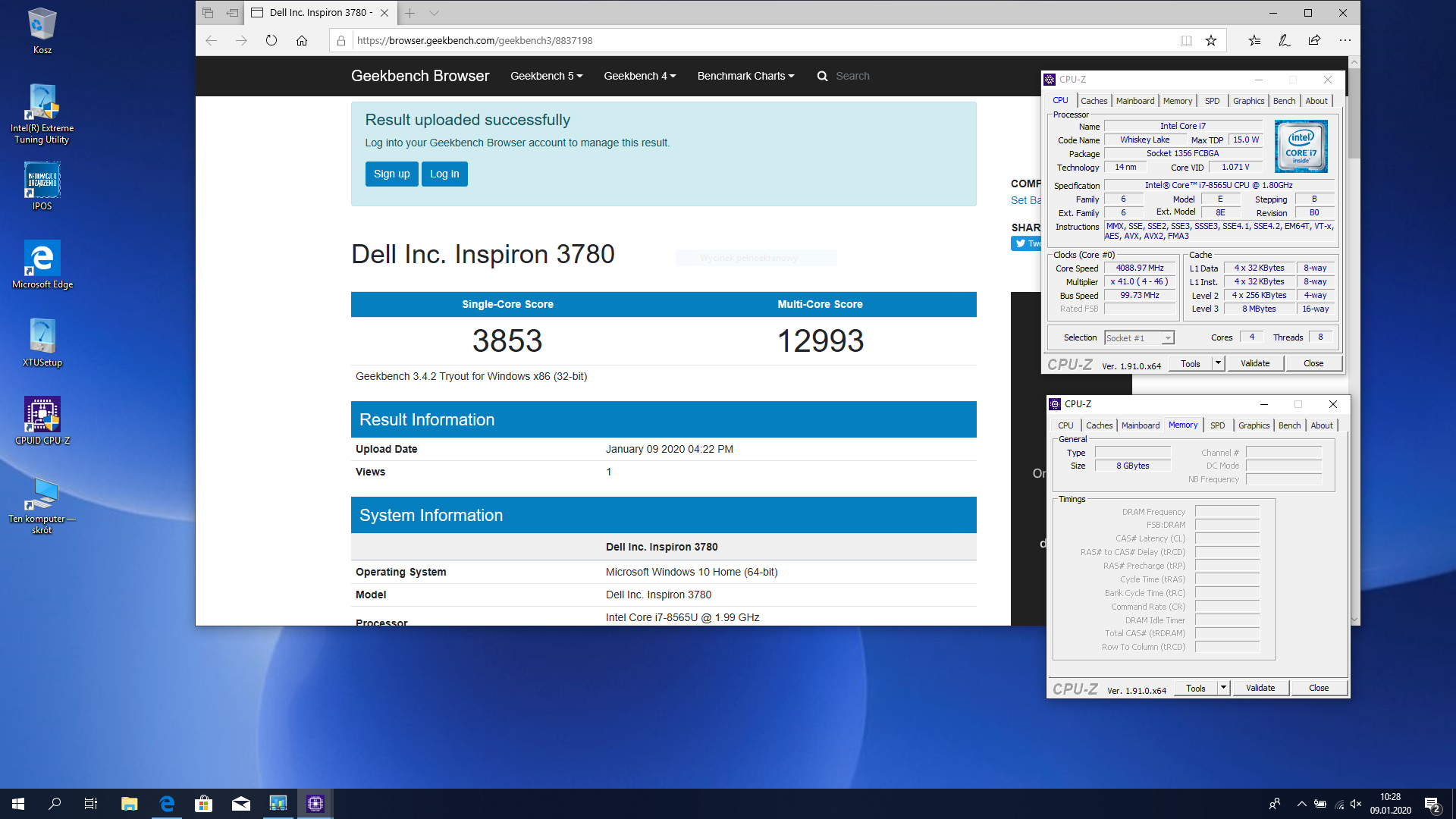Open Edge Settings and more menu
Viewport: 1456px width, 819px height.
[1345, 40]
